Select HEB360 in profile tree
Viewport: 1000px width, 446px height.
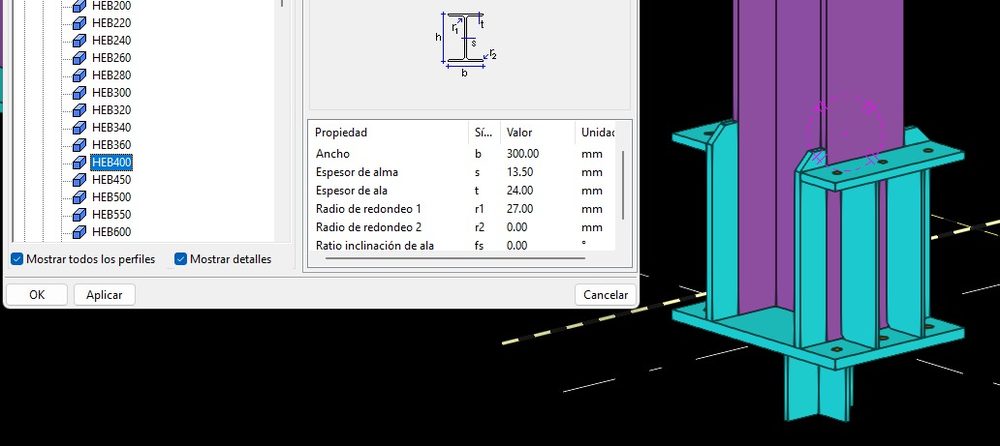point(112,145)
